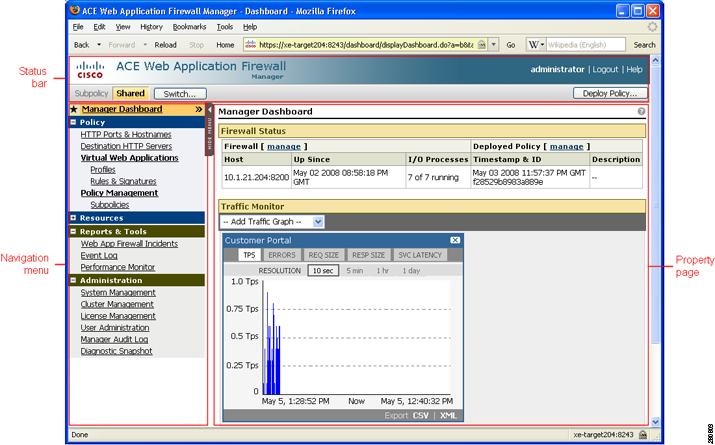Collapse the Administration section
The width and height of the screenshot is (715, 445).
(x=74, y=281)
